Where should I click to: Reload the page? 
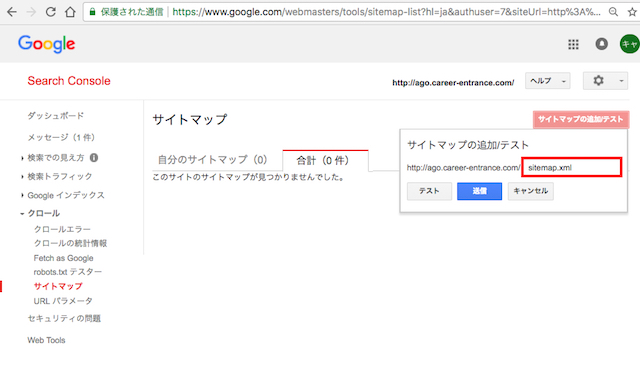pyautogui.click(x=51, y=12)
